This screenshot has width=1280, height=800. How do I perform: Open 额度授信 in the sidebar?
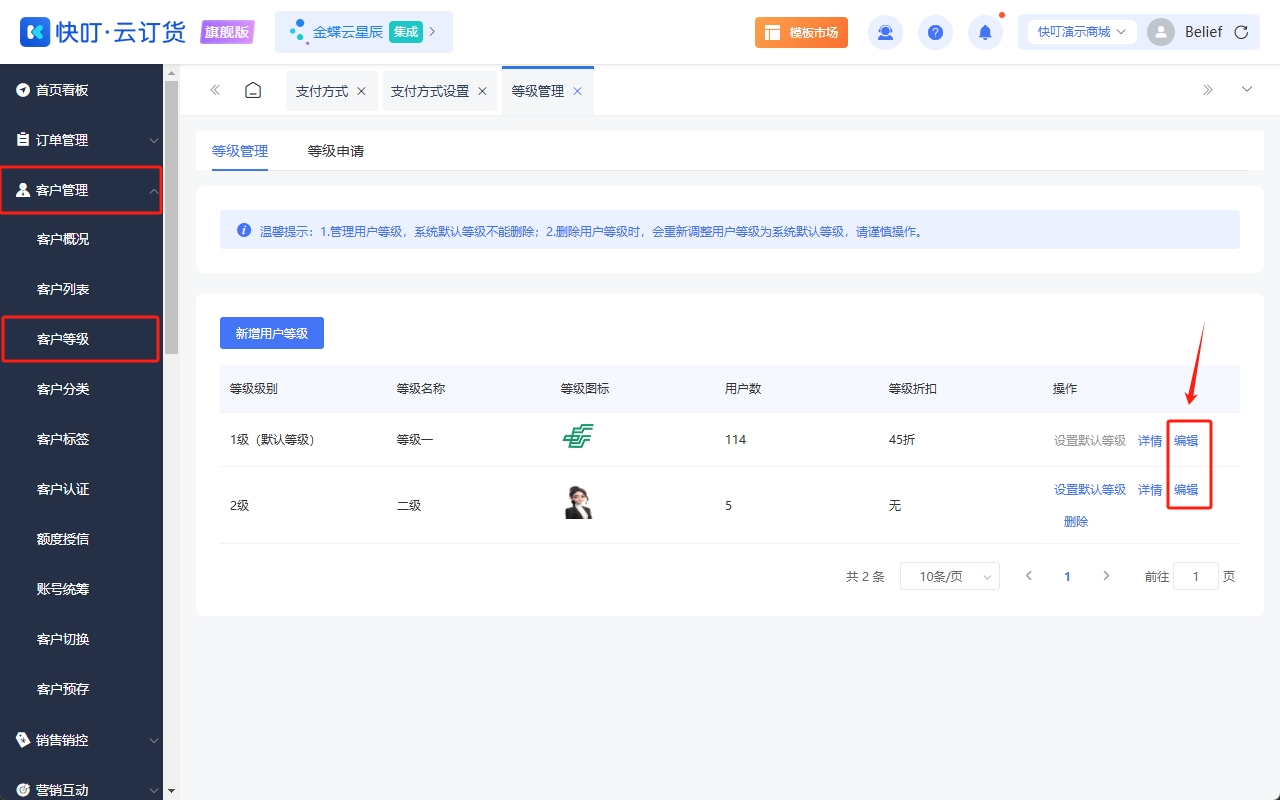click(81, 539)
